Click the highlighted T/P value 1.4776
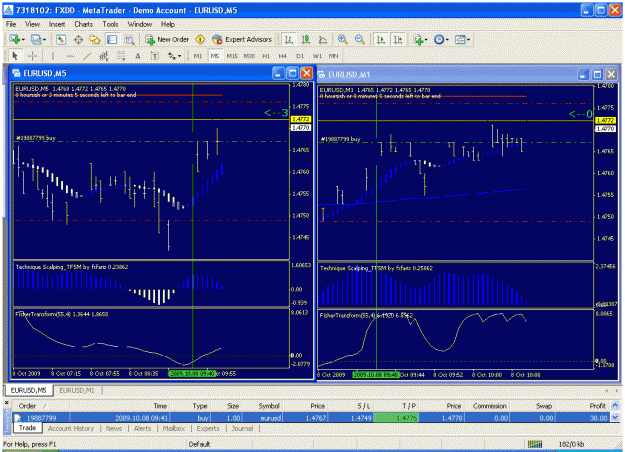The height and width of the screenshot is (452, 625). pyautogui.click(x=396, y=418)
